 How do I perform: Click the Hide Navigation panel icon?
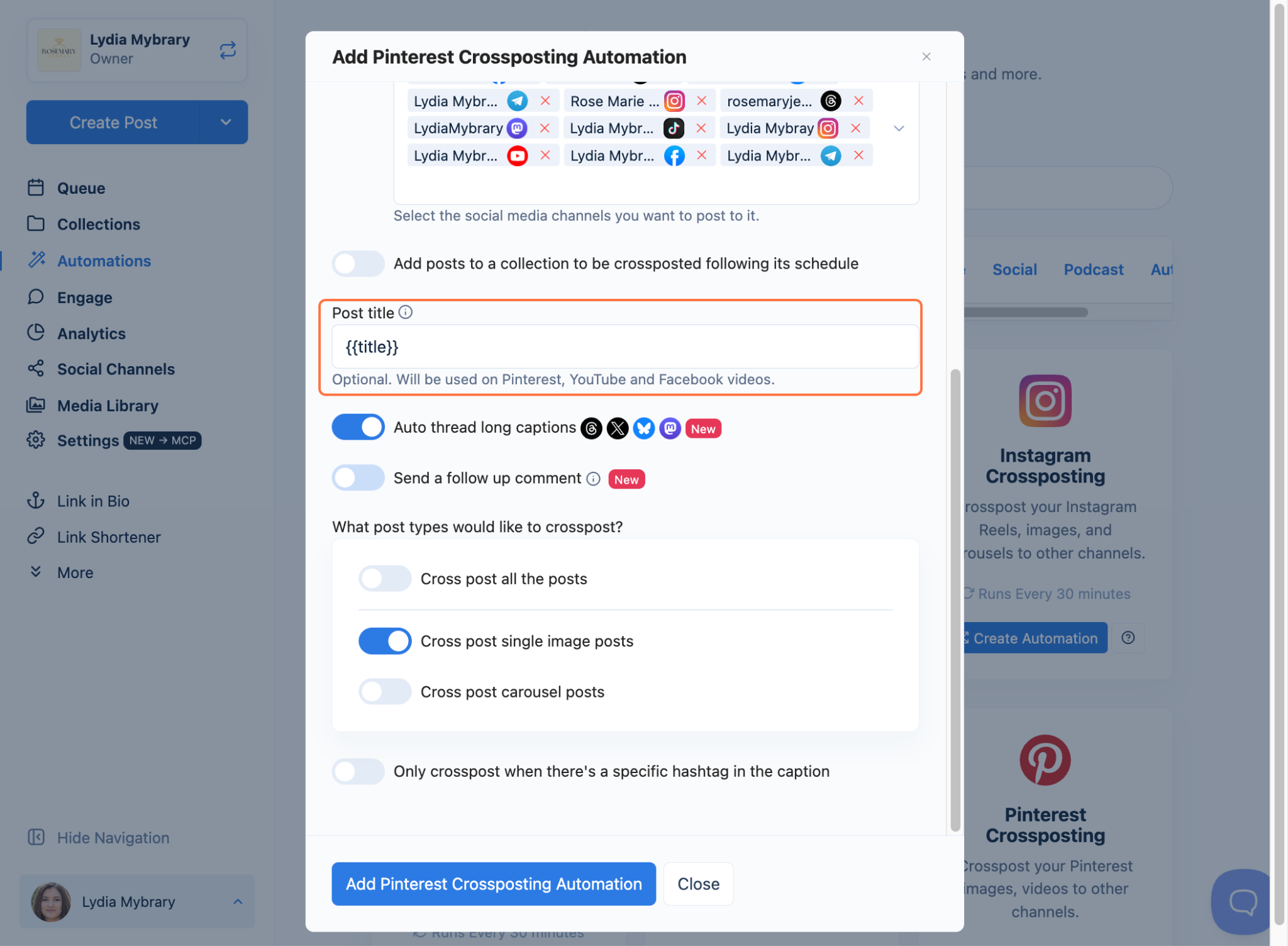(x=36, y=837)
